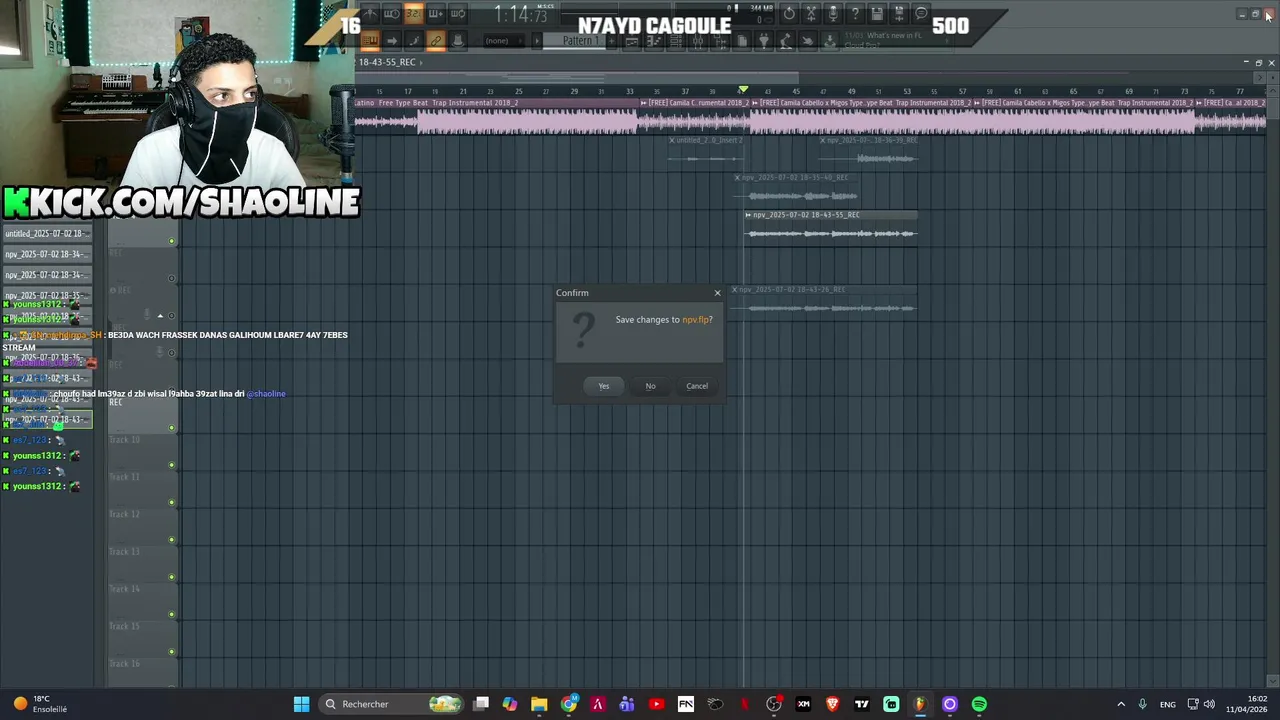
Task: Select the first npv_2025-07-02 18-34 picker item
Action: coord(46,254)
